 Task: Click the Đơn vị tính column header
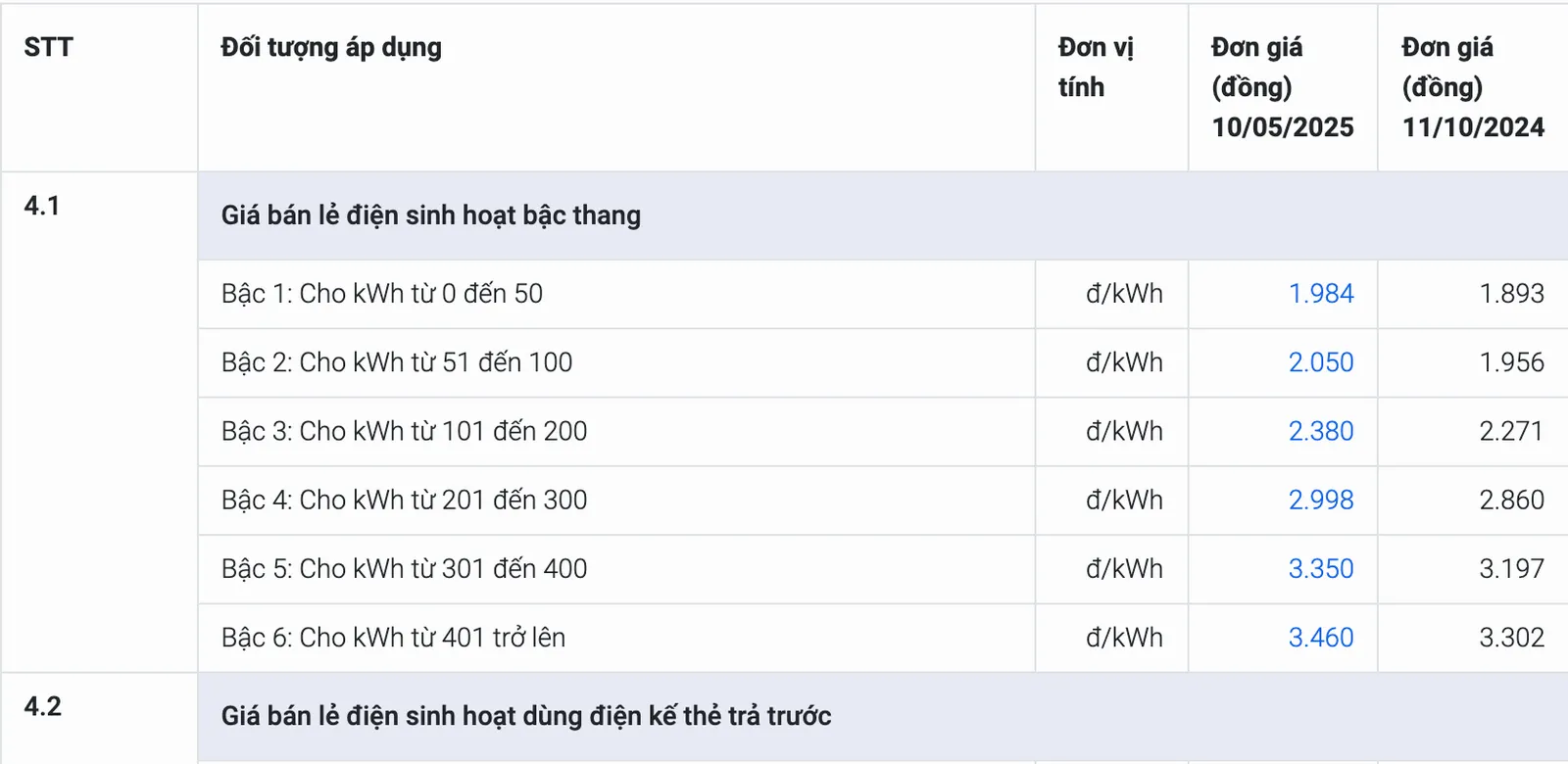point(1096,67)
